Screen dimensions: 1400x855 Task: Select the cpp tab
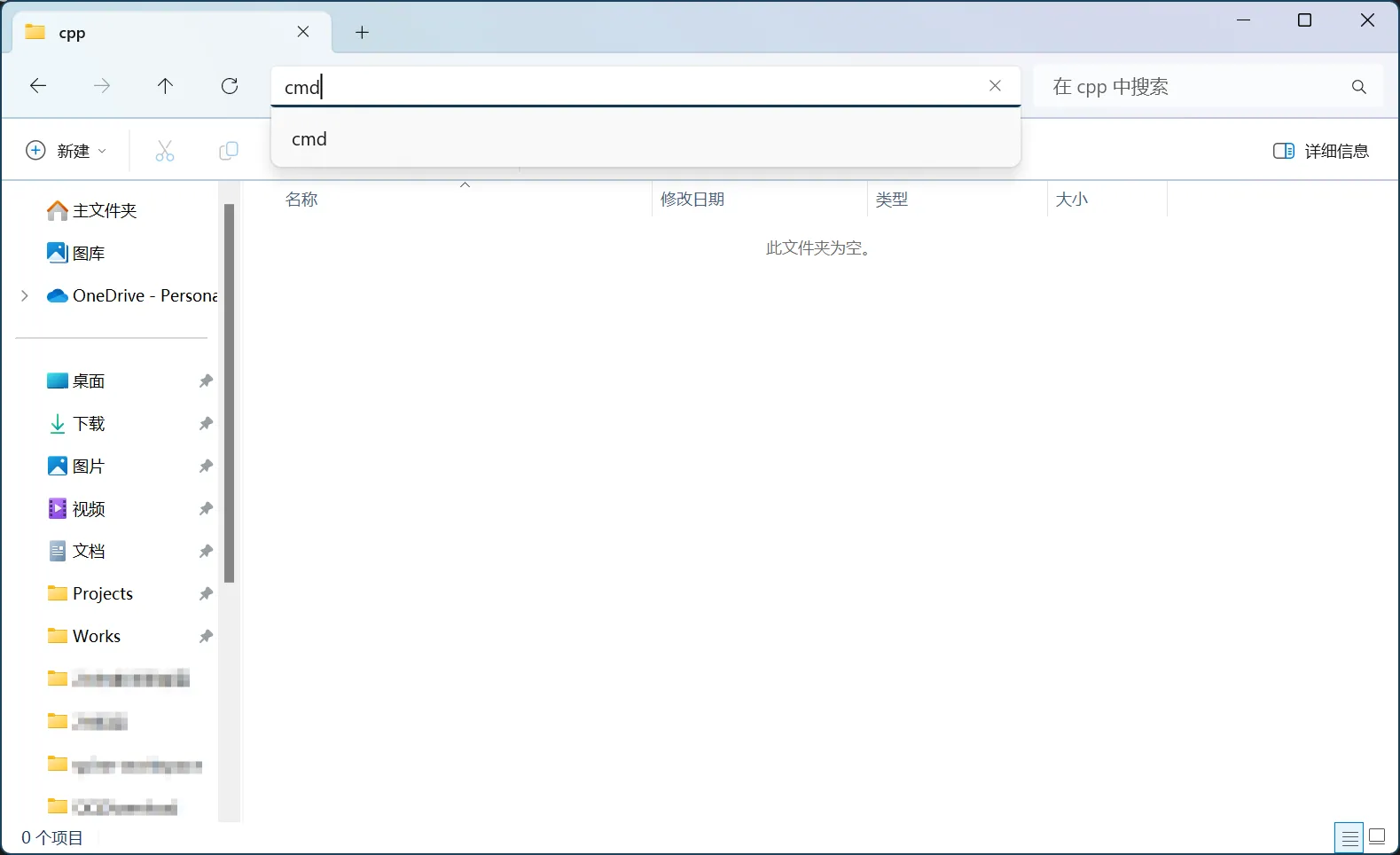[160, 33]
